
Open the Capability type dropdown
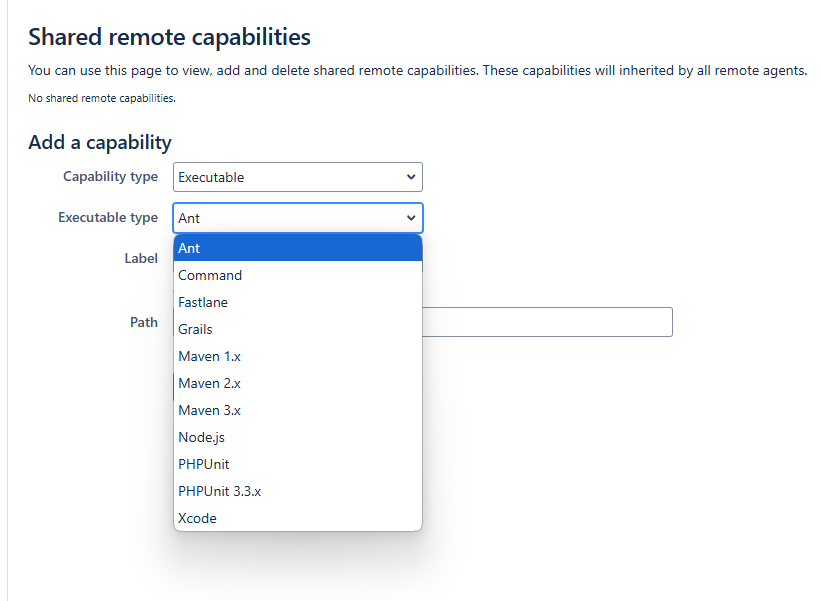tap(298, 177)
